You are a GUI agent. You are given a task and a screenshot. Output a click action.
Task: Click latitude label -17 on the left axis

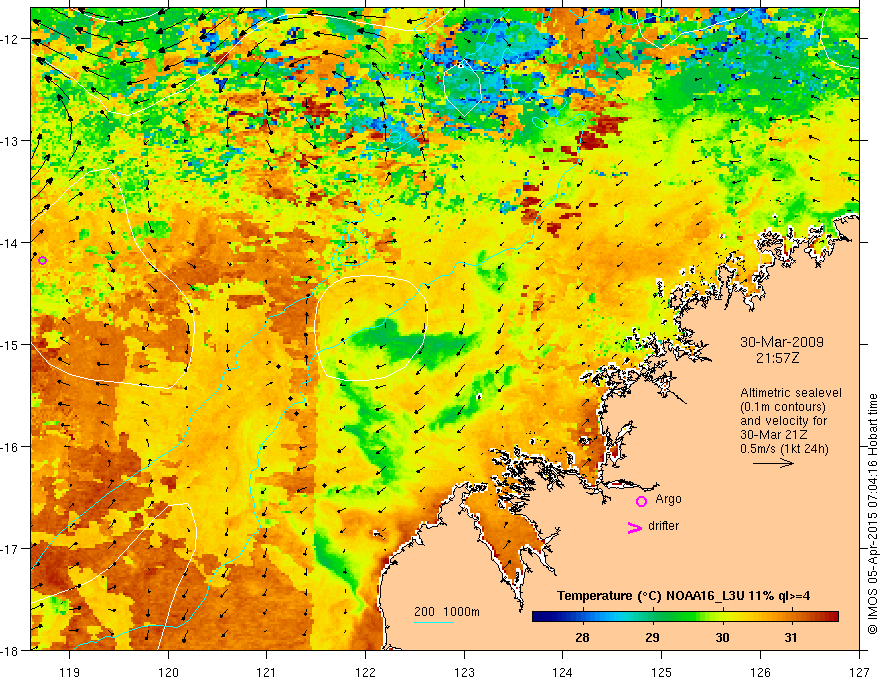click(x=11, y=549)
